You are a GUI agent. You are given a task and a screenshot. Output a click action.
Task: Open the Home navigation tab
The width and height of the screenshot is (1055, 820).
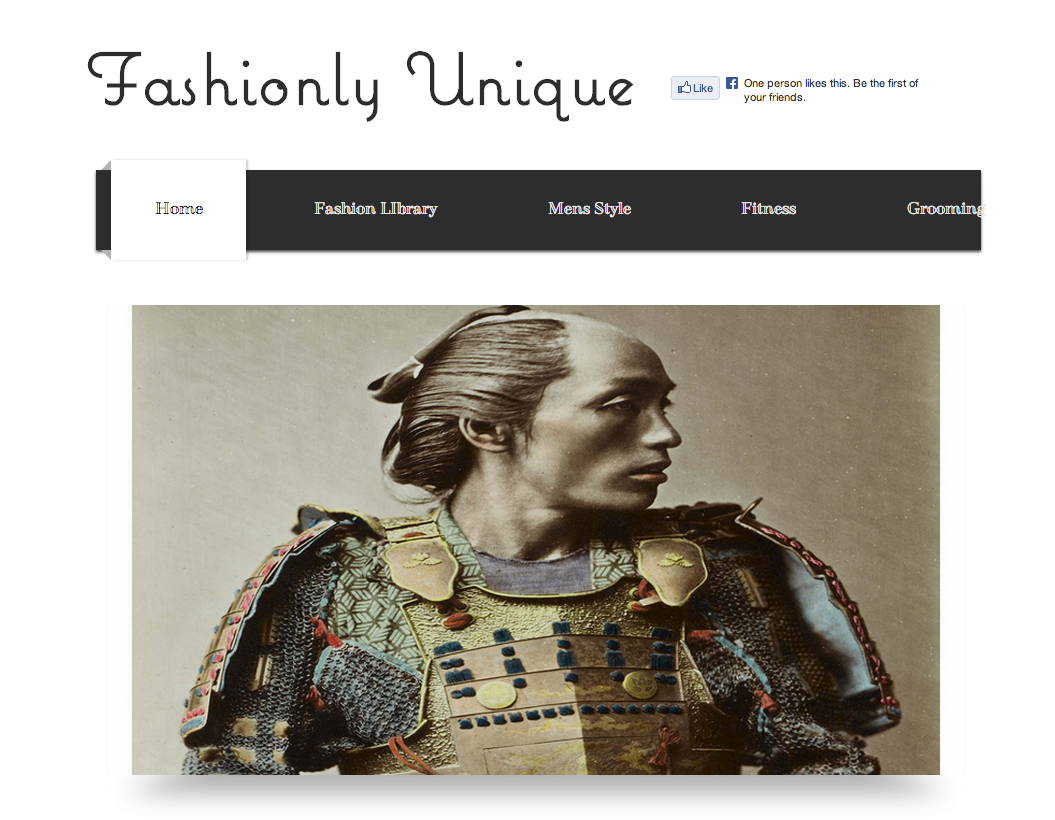179,209
